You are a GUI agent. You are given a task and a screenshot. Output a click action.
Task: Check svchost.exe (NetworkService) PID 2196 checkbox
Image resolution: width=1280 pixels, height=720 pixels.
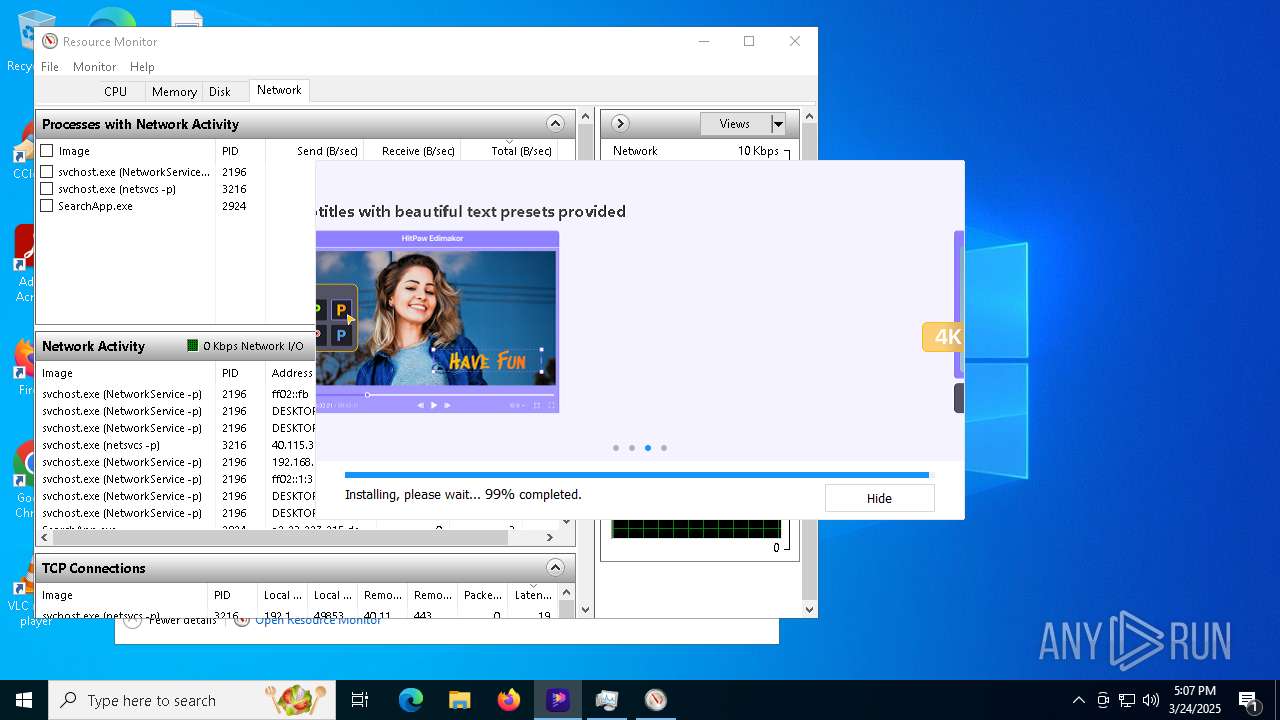click(x=47, y=172)
